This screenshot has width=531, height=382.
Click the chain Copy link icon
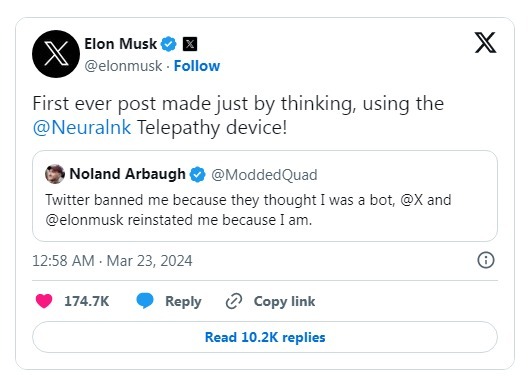[x=234, y=301]
